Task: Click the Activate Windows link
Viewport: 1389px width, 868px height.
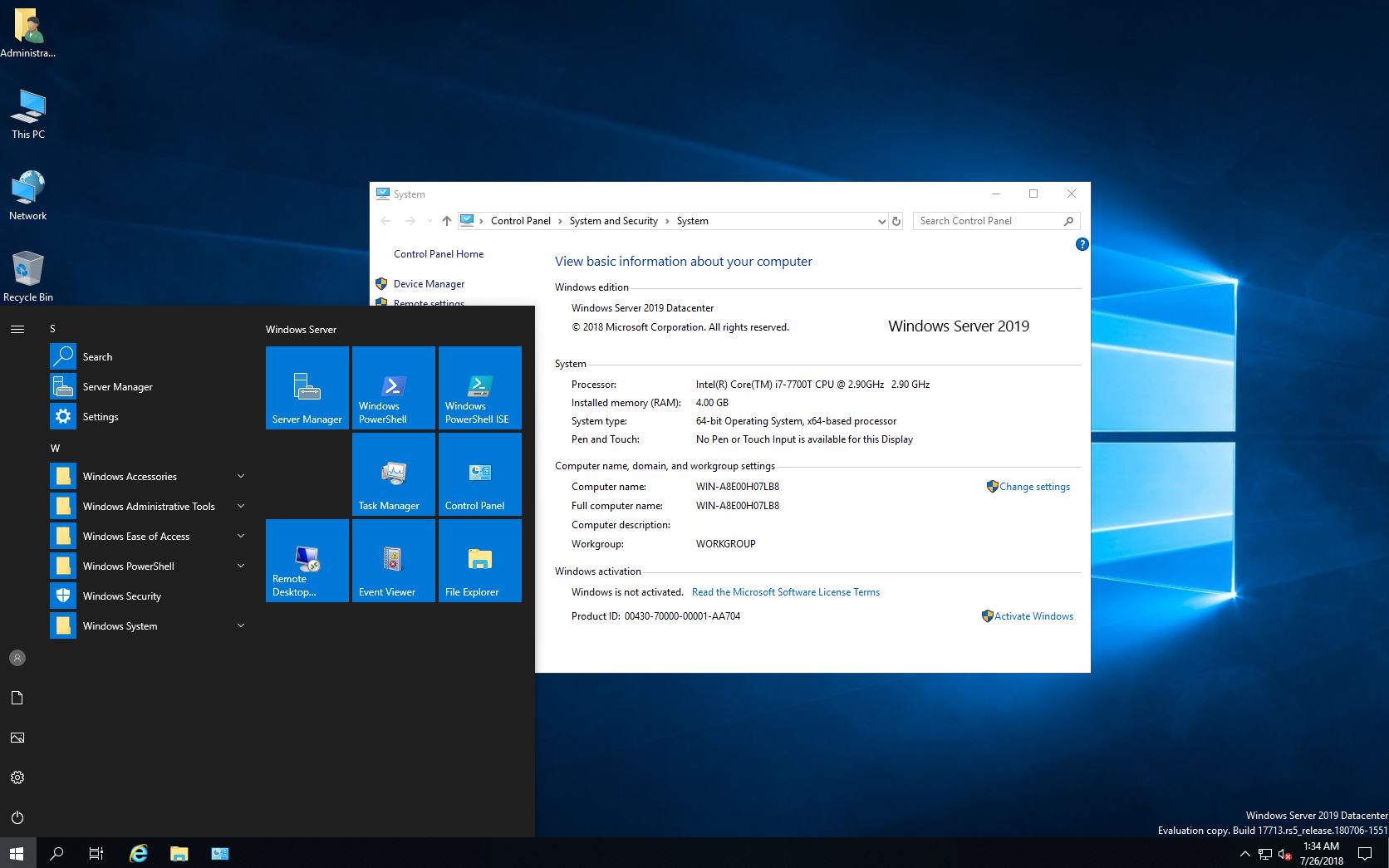Action: (1033, 616)
